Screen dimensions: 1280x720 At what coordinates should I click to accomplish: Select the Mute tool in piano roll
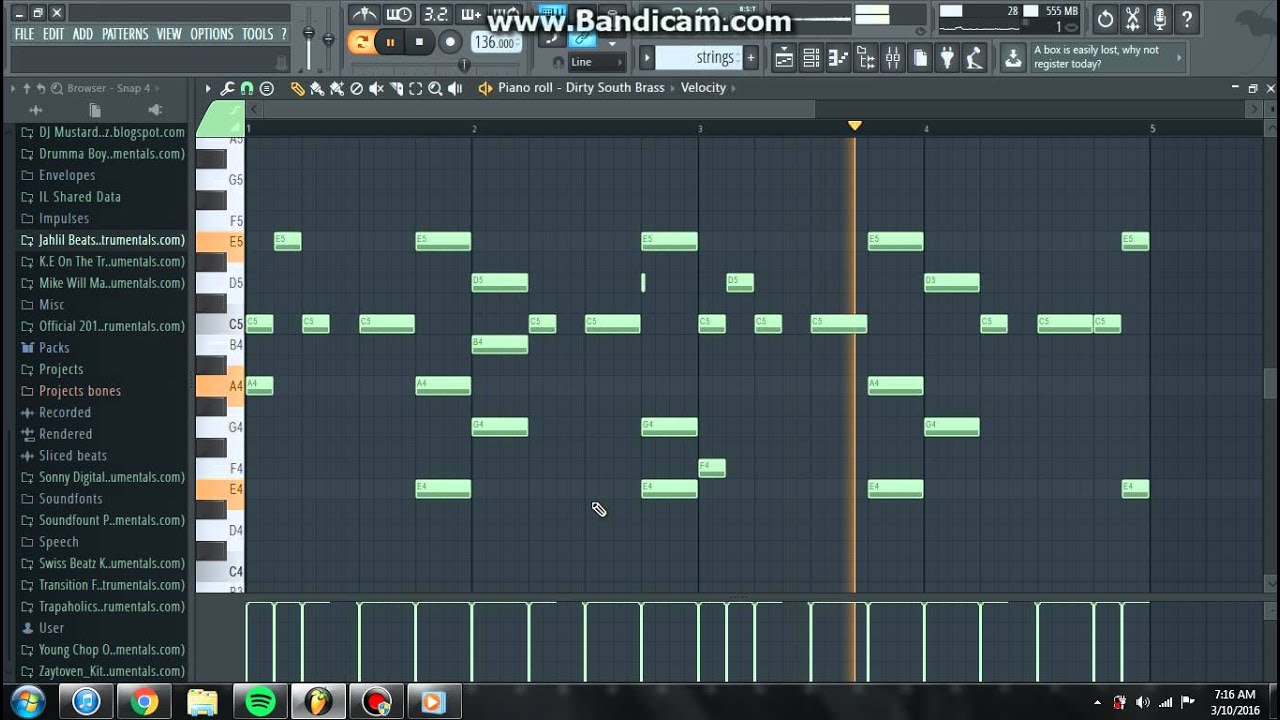[x=376, y=88]
